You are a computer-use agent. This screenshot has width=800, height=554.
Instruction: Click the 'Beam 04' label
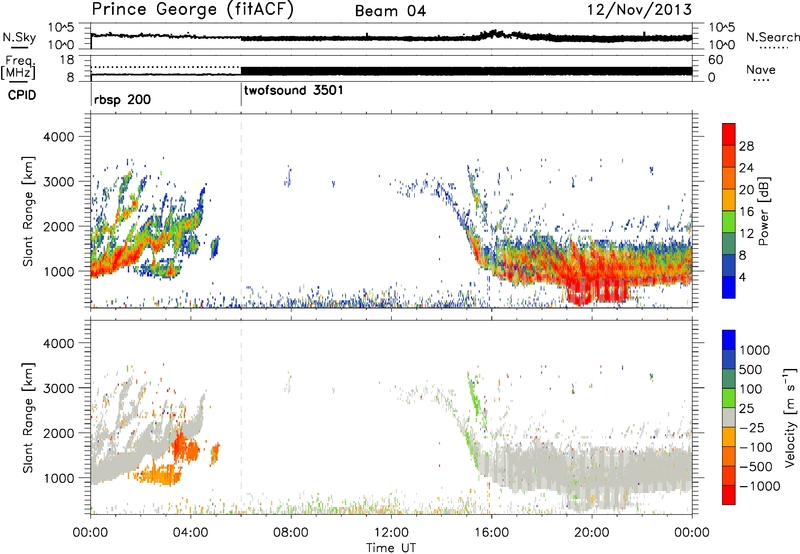coord(390,11)
